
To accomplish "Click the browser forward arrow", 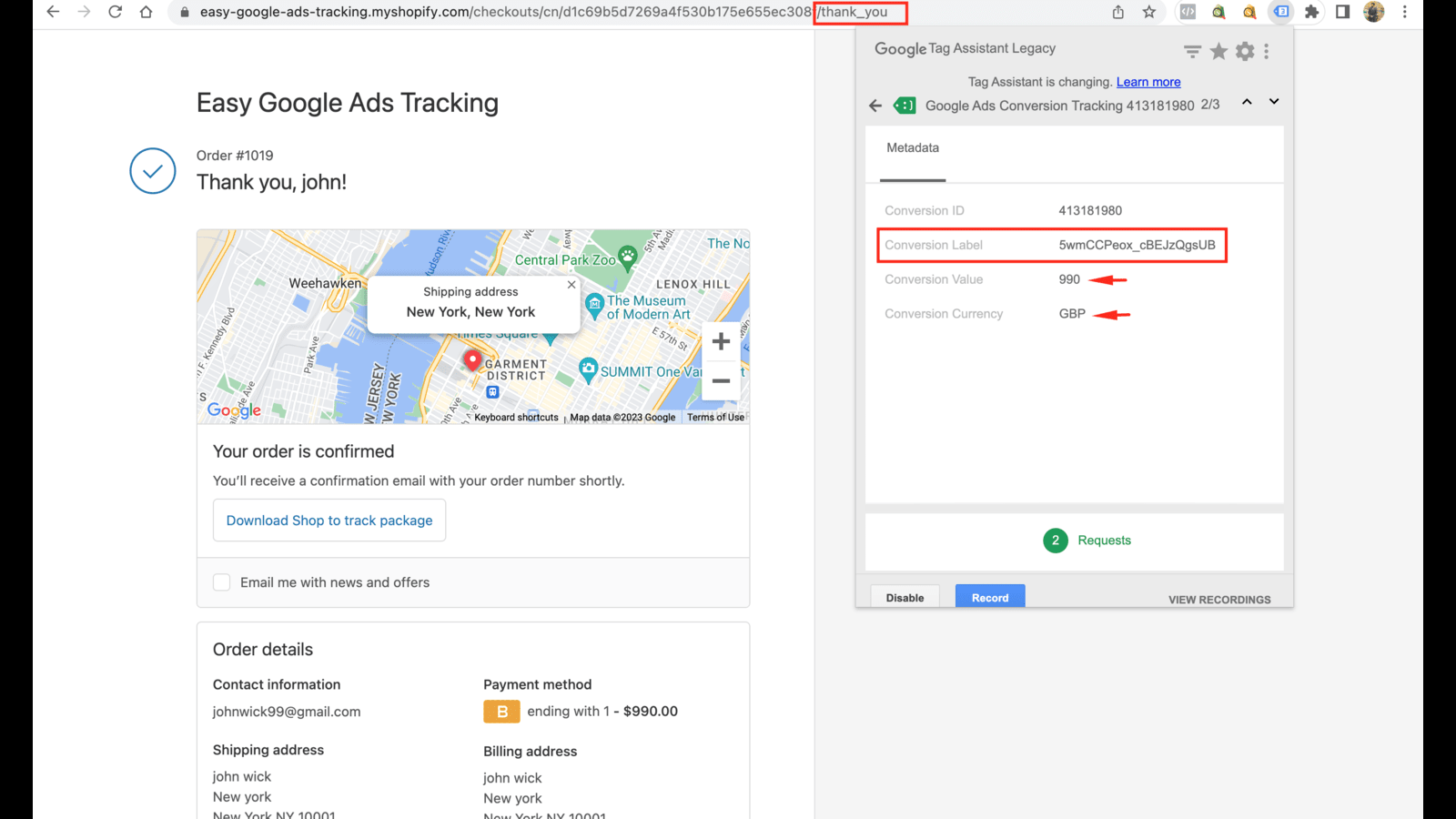I will [84, 12].
